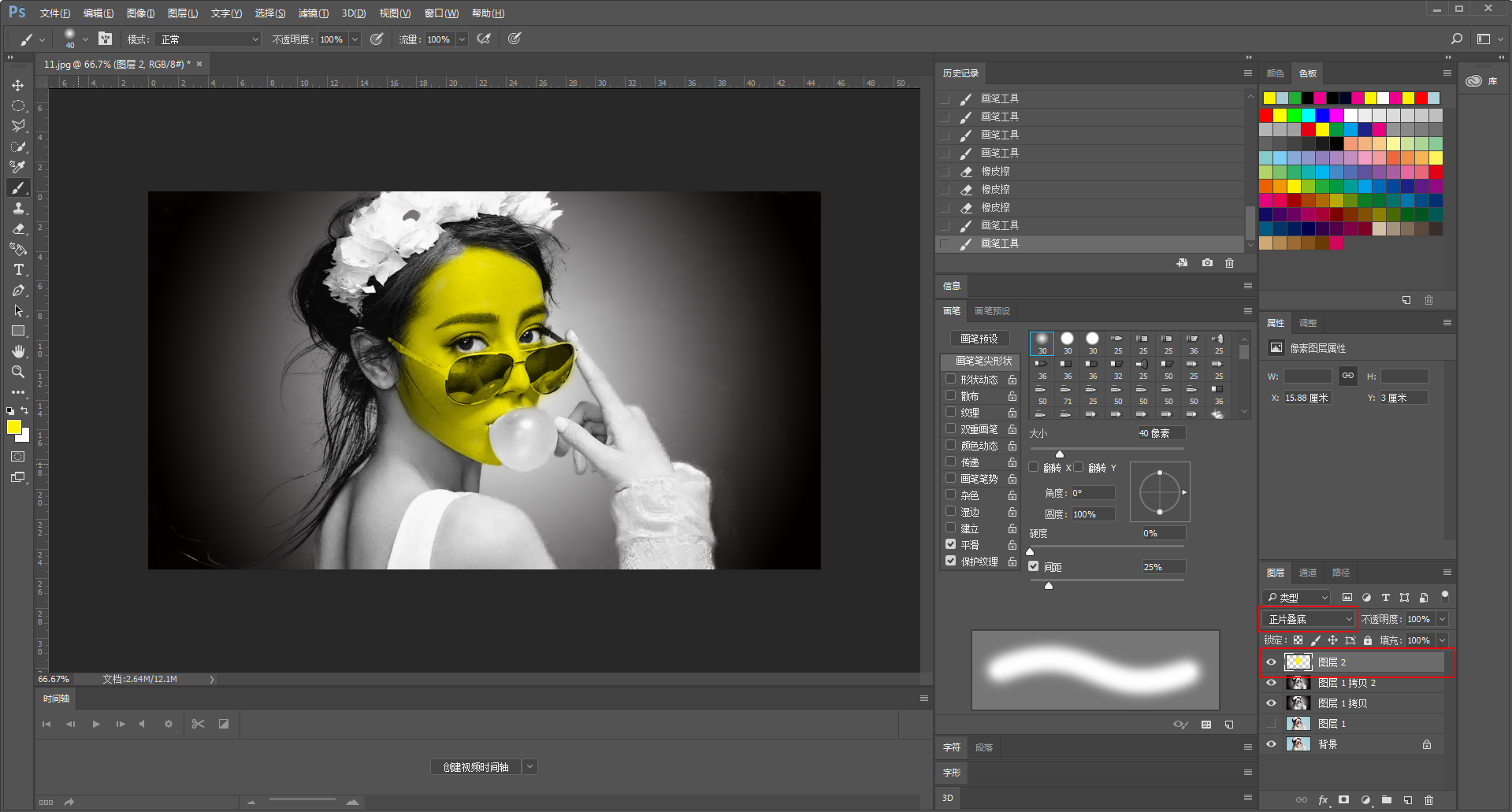1512x812 pixels.
Task: Adjust brush 间距 slider handle
Action: click(x=1049, y=585)
